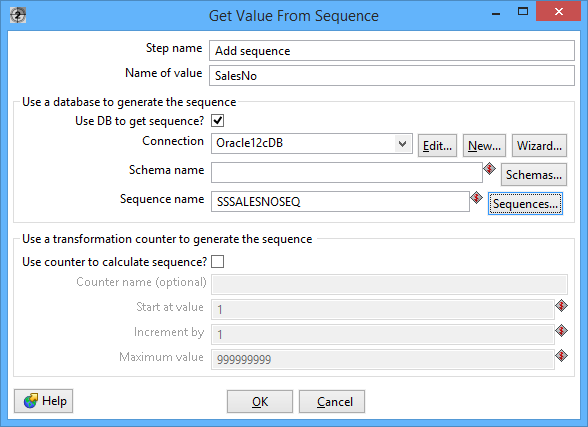Image resolution: width=588 pixels, height=427 pixels.
Task: Browse schemas with the Schemas... button
Action: coord(534,174)
